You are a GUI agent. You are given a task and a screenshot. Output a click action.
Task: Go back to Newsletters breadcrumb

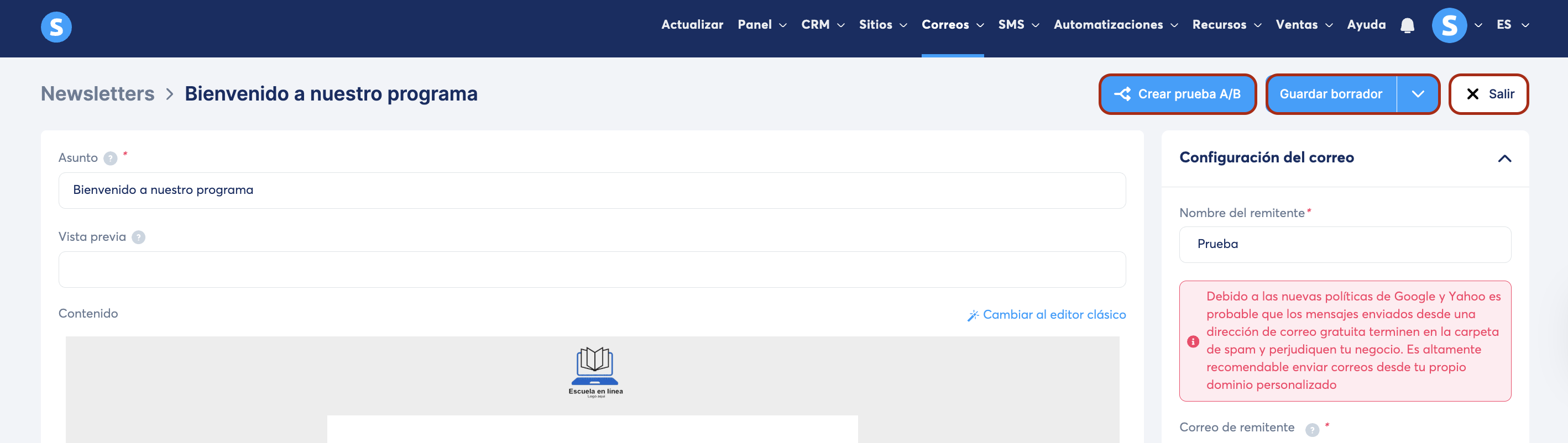[97, 94]
